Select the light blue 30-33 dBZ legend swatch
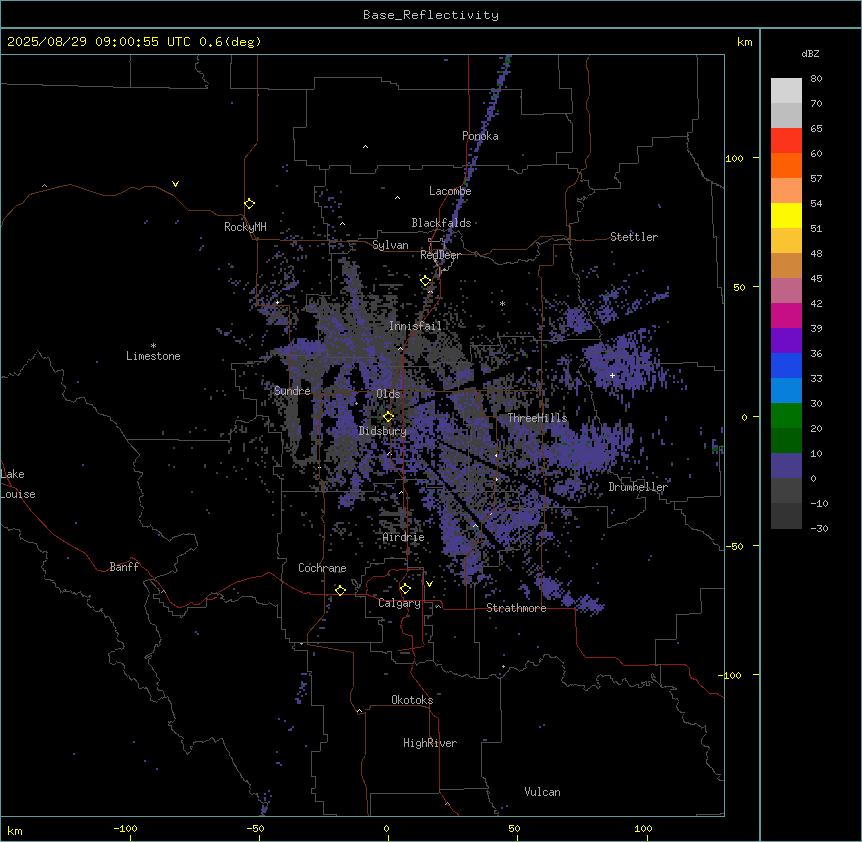Screen dimensions: 862x842 coord(786,391)
